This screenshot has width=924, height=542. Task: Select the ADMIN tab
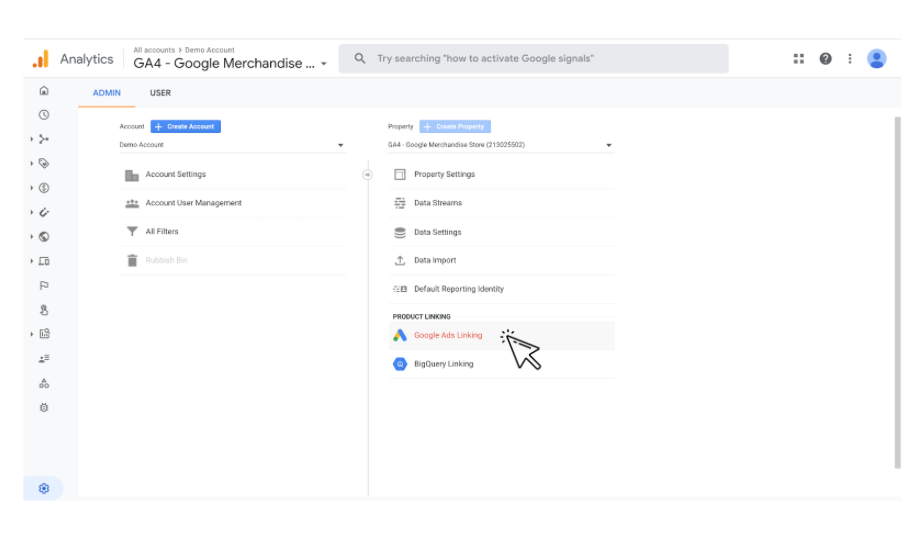107,93
